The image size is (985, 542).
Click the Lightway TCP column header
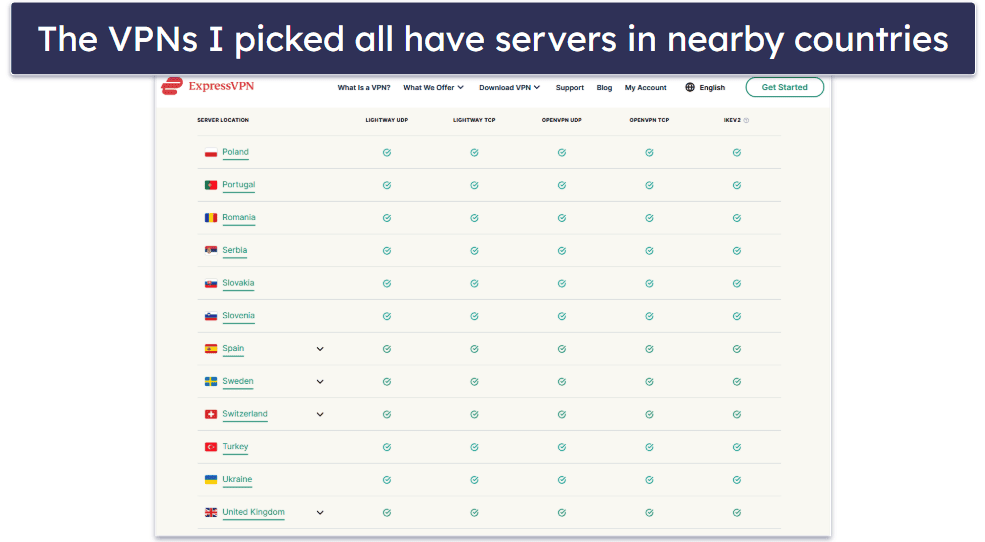pyautogui.click(x=474, y=120)
